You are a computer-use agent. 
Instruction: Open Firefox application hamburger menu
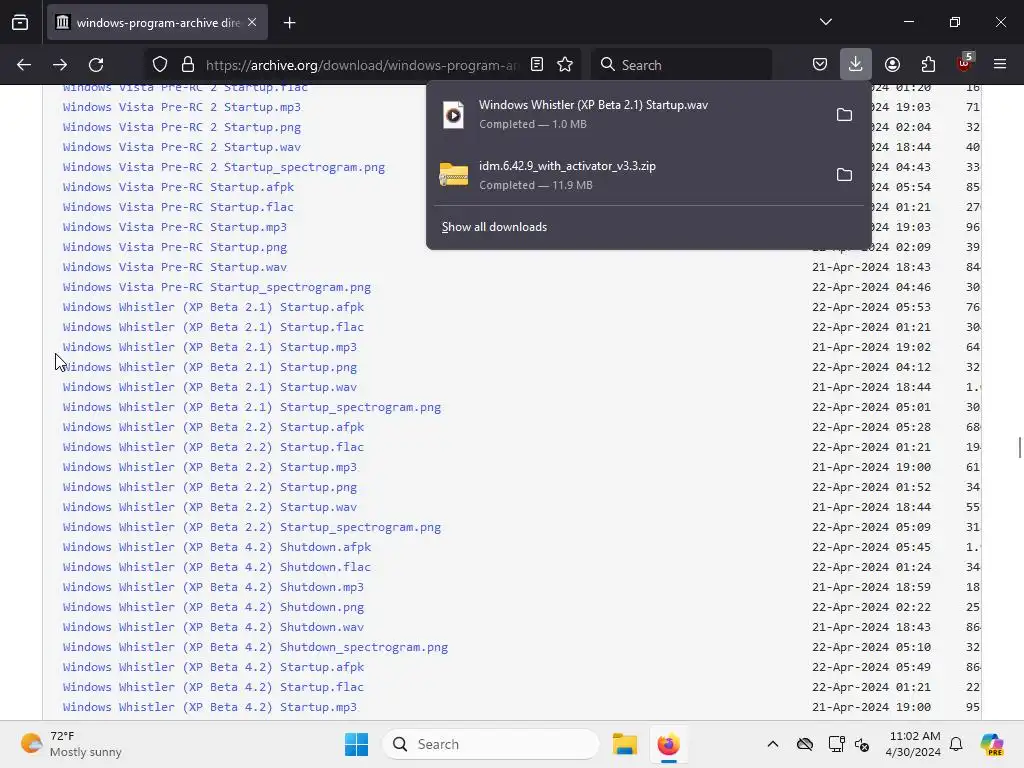(1000, 65)
